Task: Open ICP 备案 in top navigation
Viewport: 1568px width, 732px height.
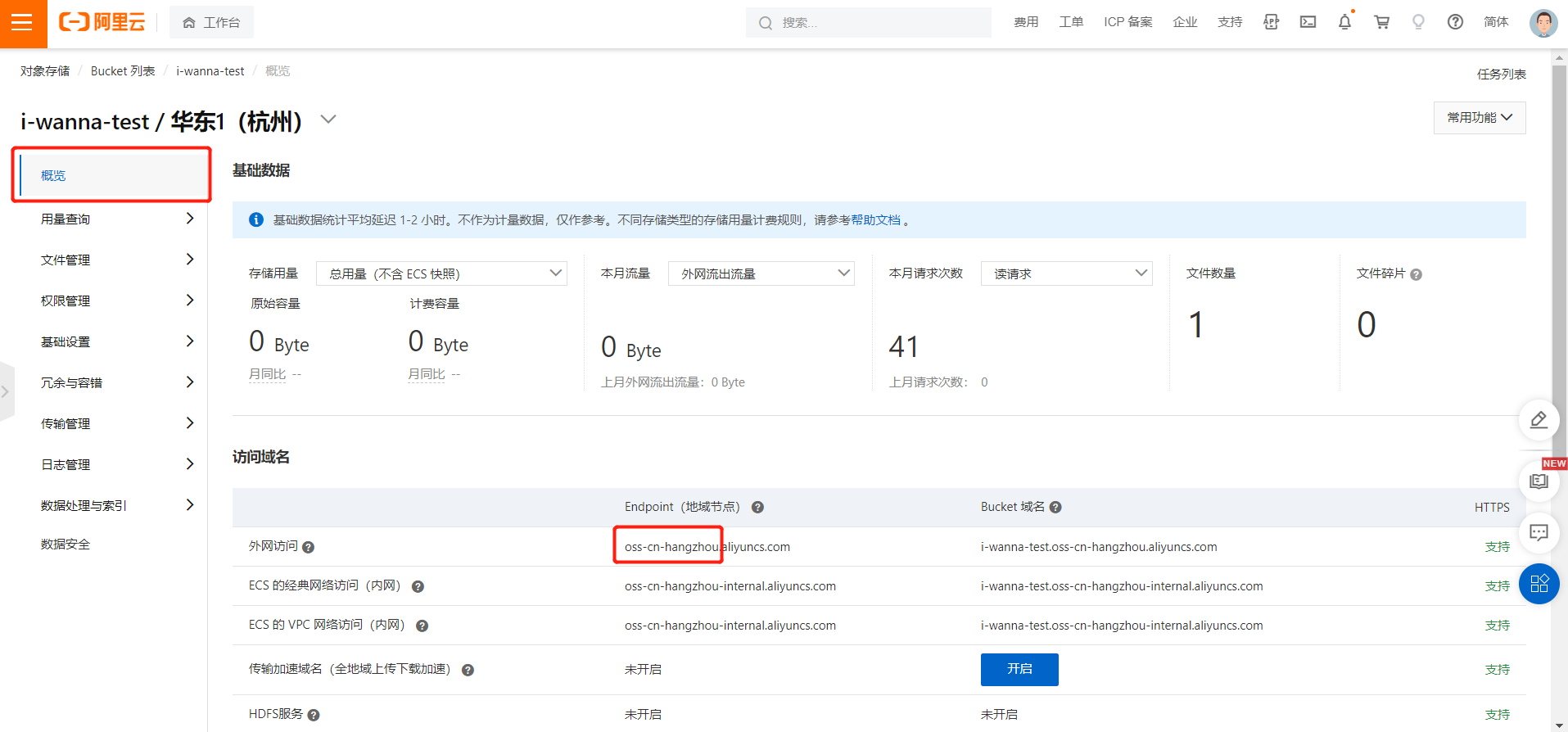Action: coord(1128,22)
